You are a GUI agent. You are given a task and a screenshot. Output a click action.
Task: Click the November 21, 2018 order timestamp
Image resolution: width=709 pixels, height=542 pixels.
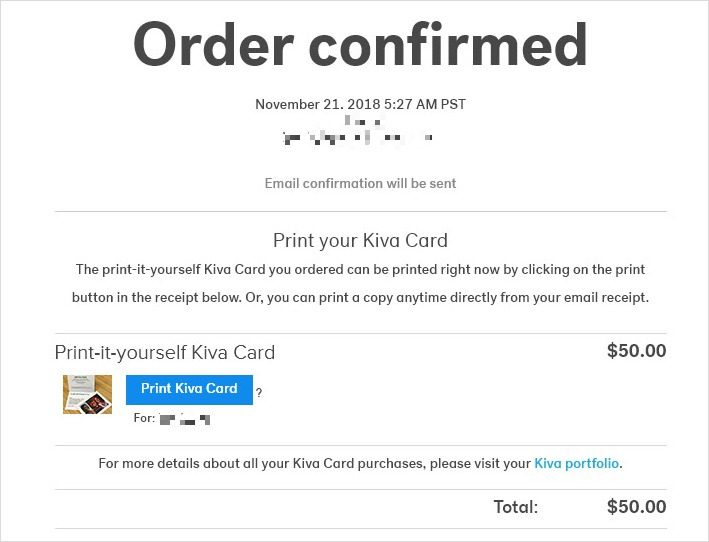[360, 104]
